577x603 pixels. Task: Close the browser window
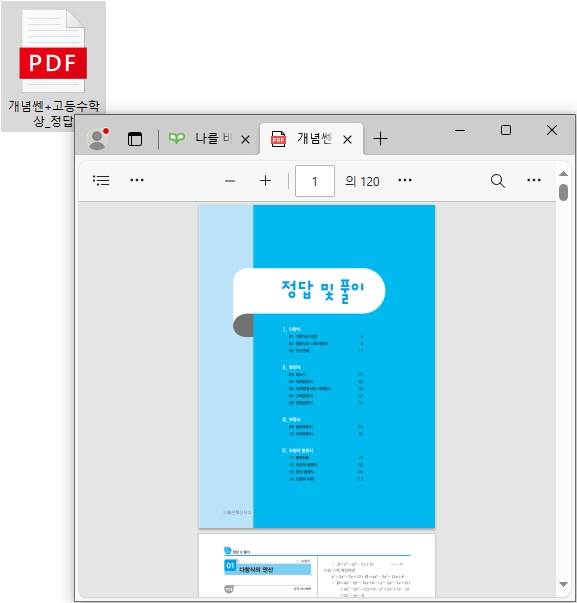552,130
